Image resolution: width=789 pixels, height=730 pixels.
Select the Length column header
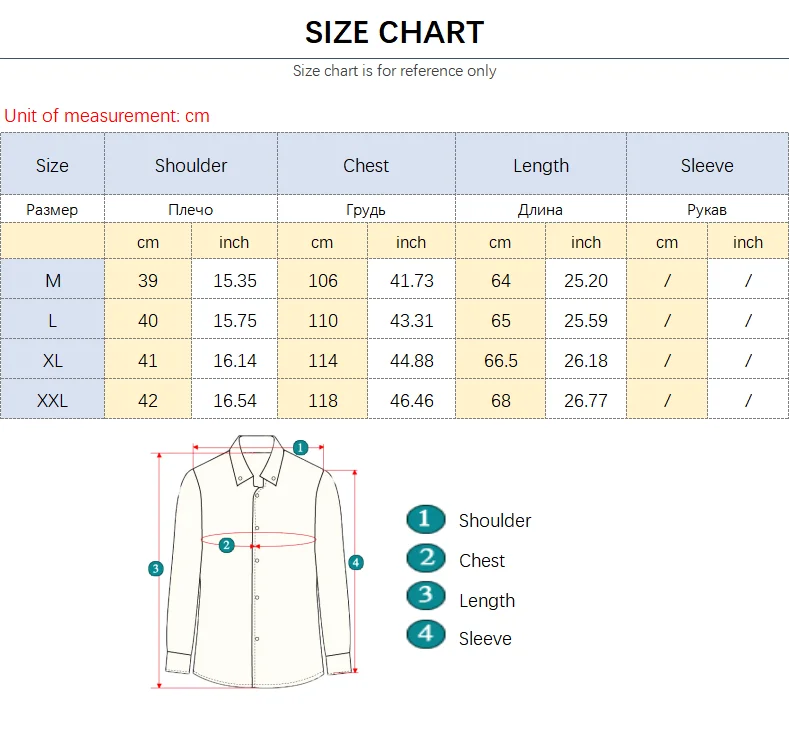pyautogui.click(x=541, y=166)
